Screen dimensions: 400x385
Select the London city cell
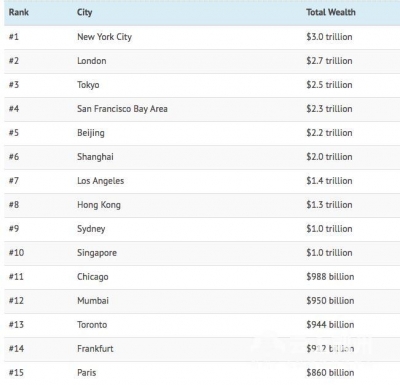tap(92, 61)
